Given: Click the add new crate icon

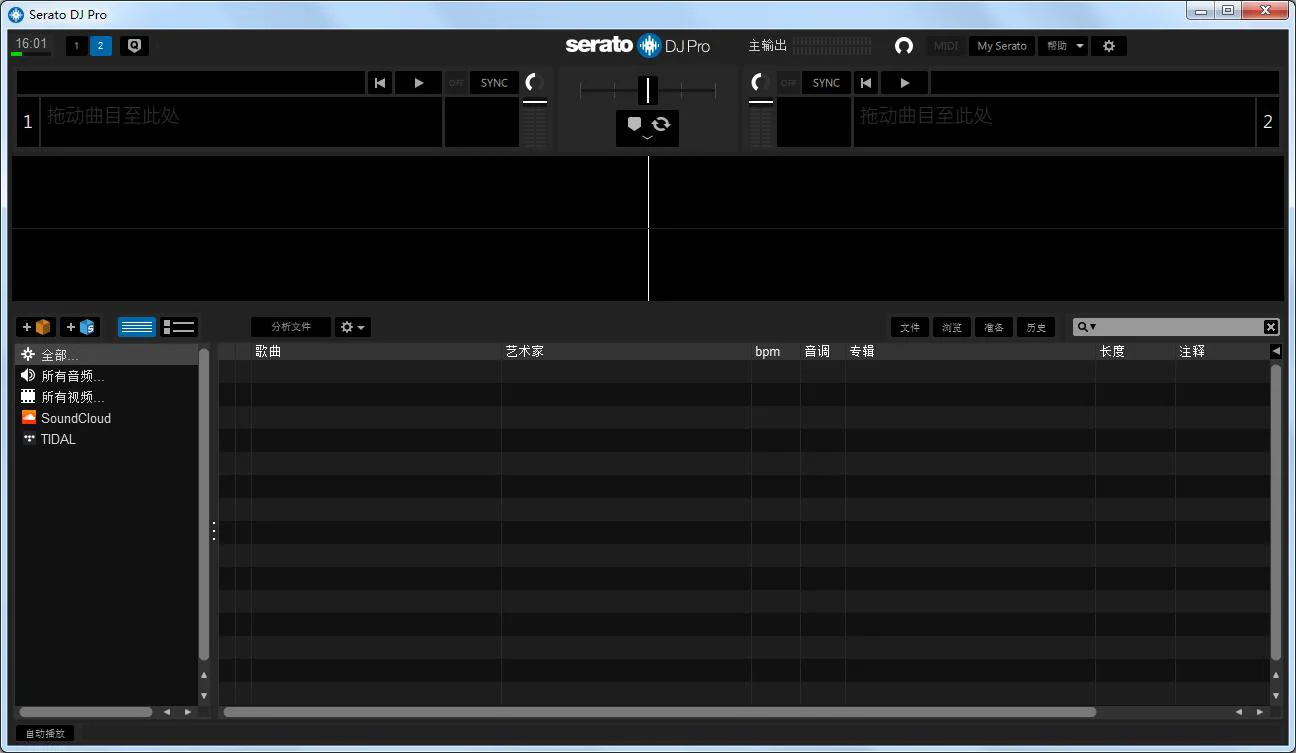Looking at the screenshot, I should tap(36, 327).
